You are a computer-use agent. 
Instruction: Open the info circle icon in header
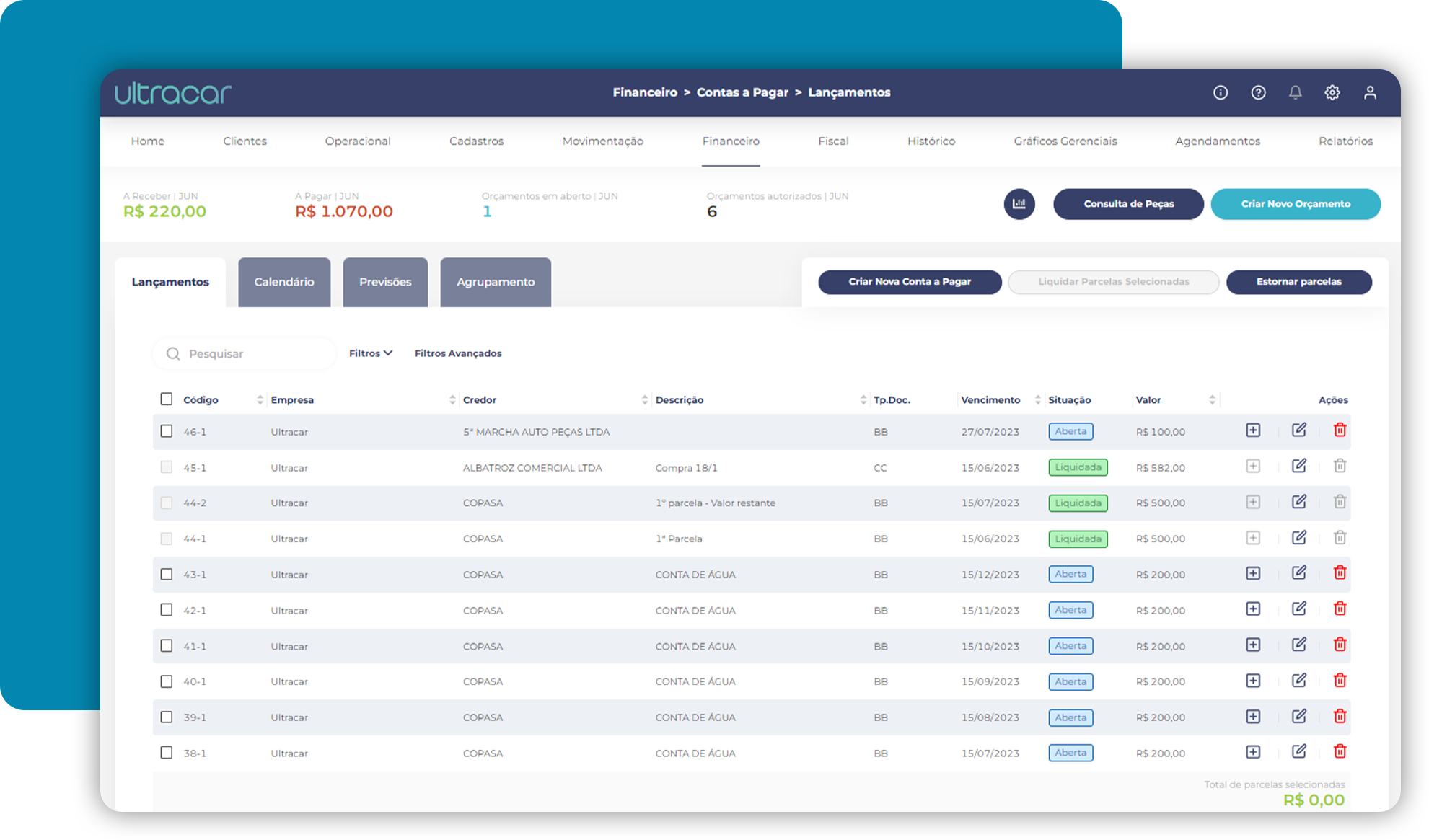click(x=1220, y=92)
